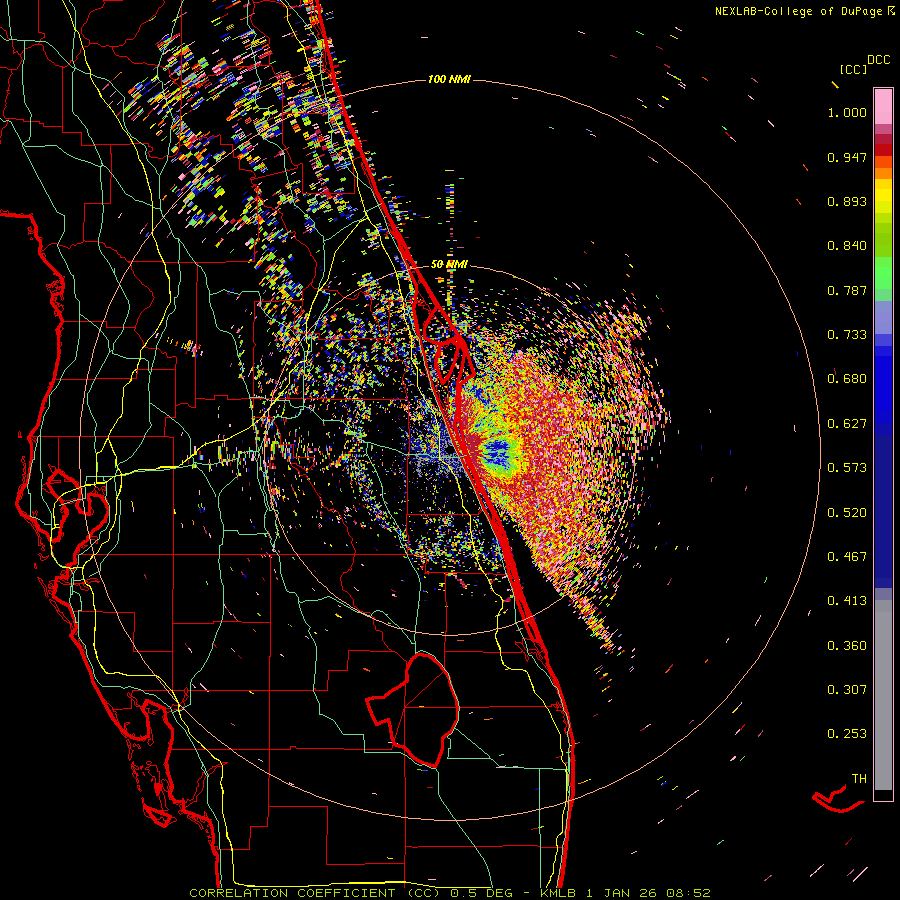The width and height of the screenshot is (900, 900).
Task: Click the bright blue 0.680 color band
Action: click(883, 385)
